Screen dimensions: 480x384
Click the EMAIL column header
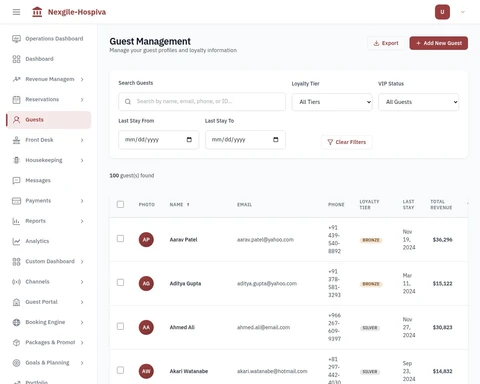pyautogui.click(x=244, y=205)
